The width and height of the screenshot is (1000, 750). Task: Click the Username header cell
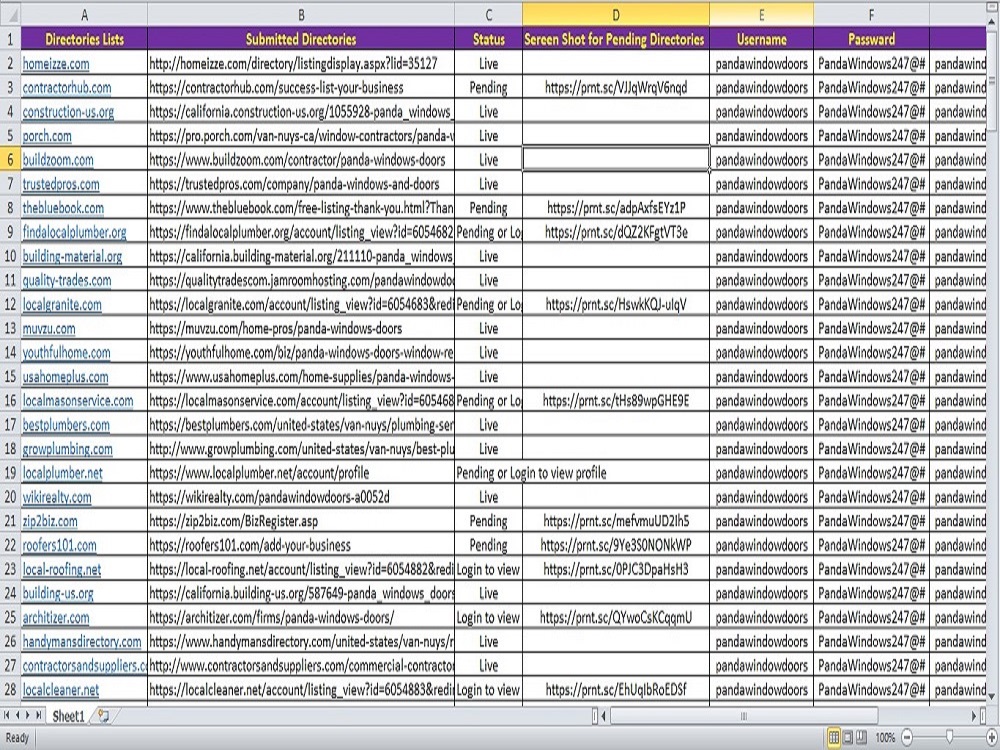tap(761, 39)
